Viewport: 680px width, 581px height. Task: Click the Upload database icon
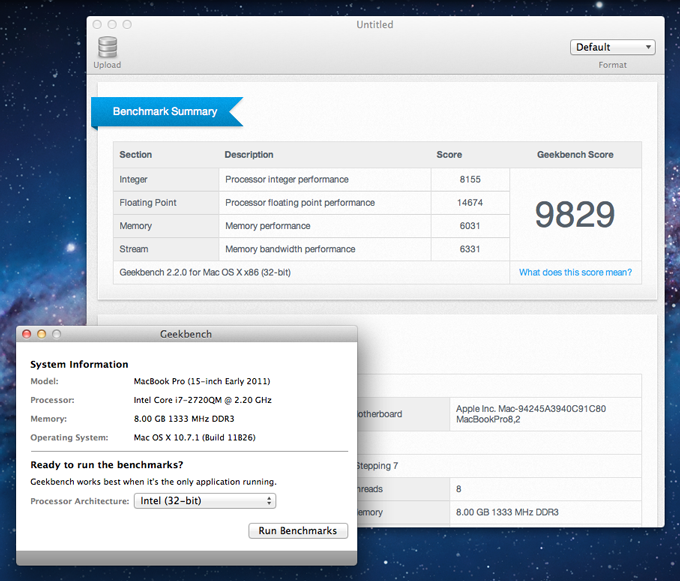click(107, 47)
